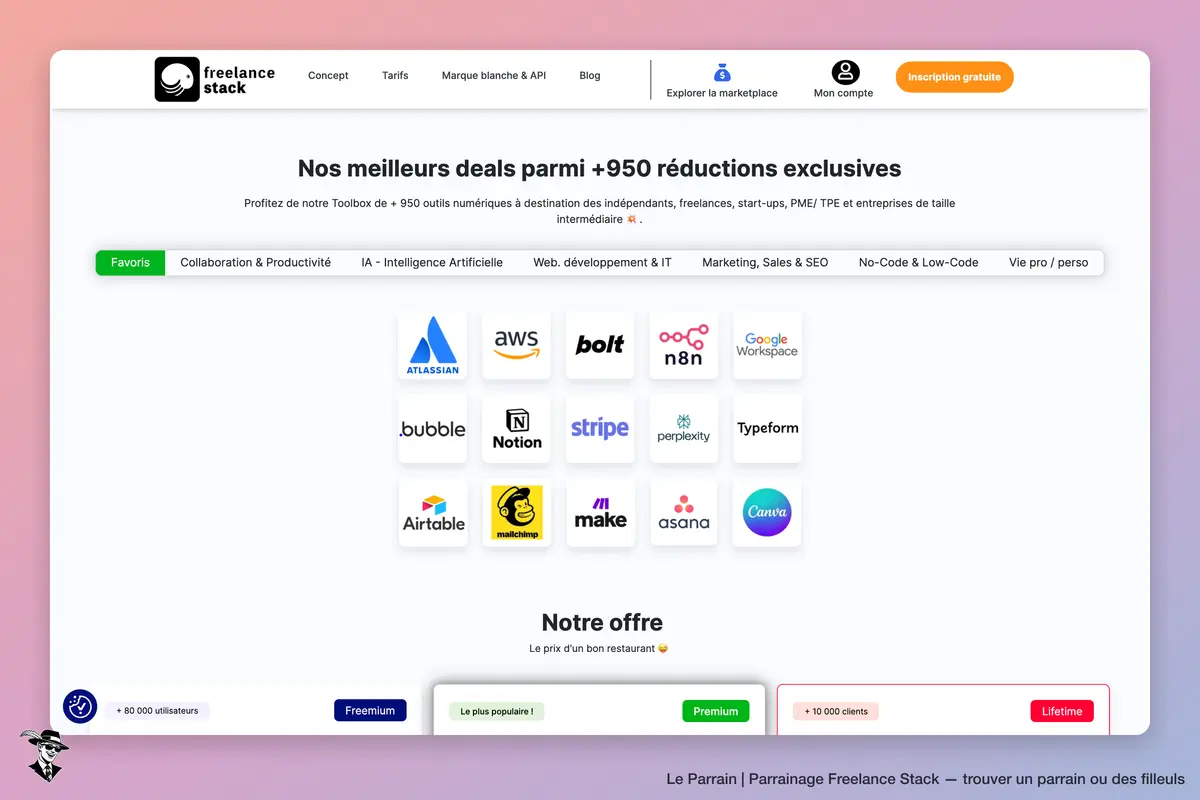Click the '+ 10 000 clients' badge
Screen dimensions: 1200x800
[836, 712]
